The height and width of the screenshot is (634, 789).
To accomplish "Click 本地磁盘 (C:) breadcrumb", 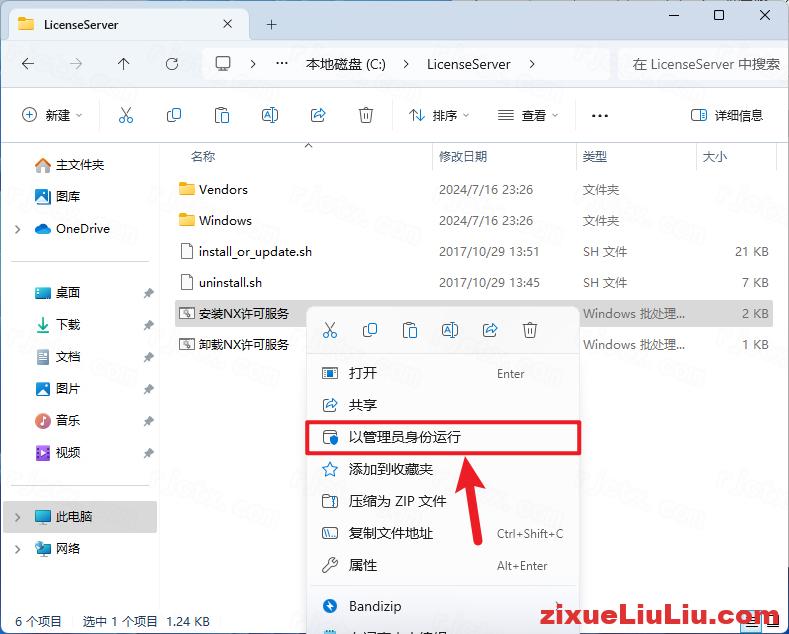I will (x=346, y=64).
